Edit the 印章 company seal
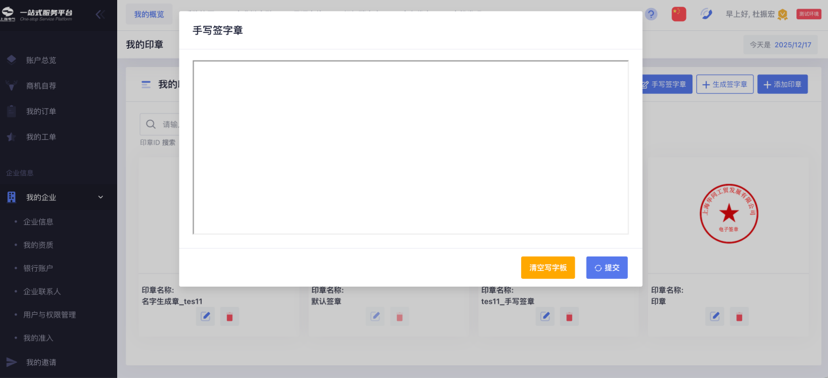 point(715,316)
